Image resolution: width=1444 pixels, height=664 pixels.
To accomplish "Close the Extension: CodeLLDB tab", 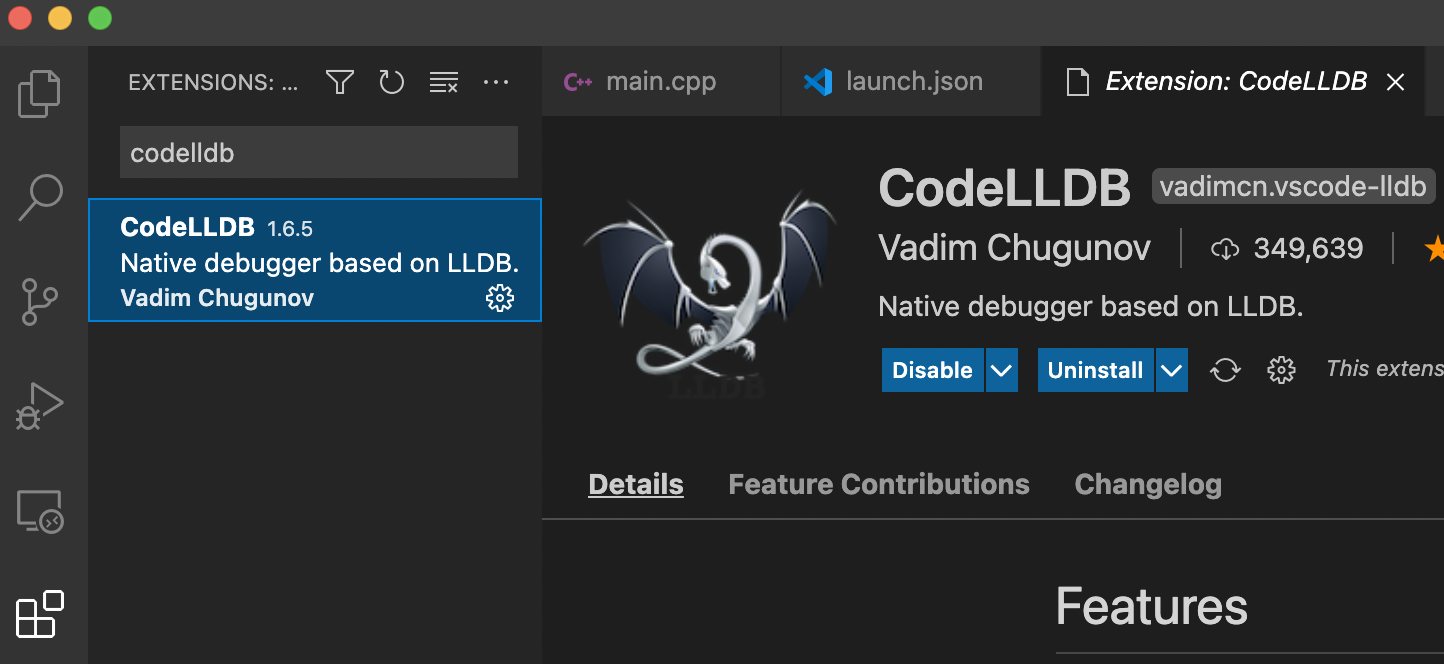I will [1395, 82].
